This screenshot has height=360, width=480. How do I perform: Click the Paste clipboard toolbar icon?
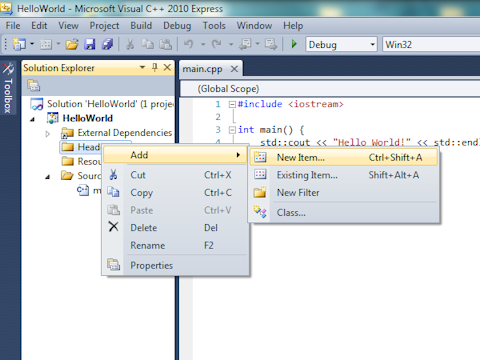165,44
